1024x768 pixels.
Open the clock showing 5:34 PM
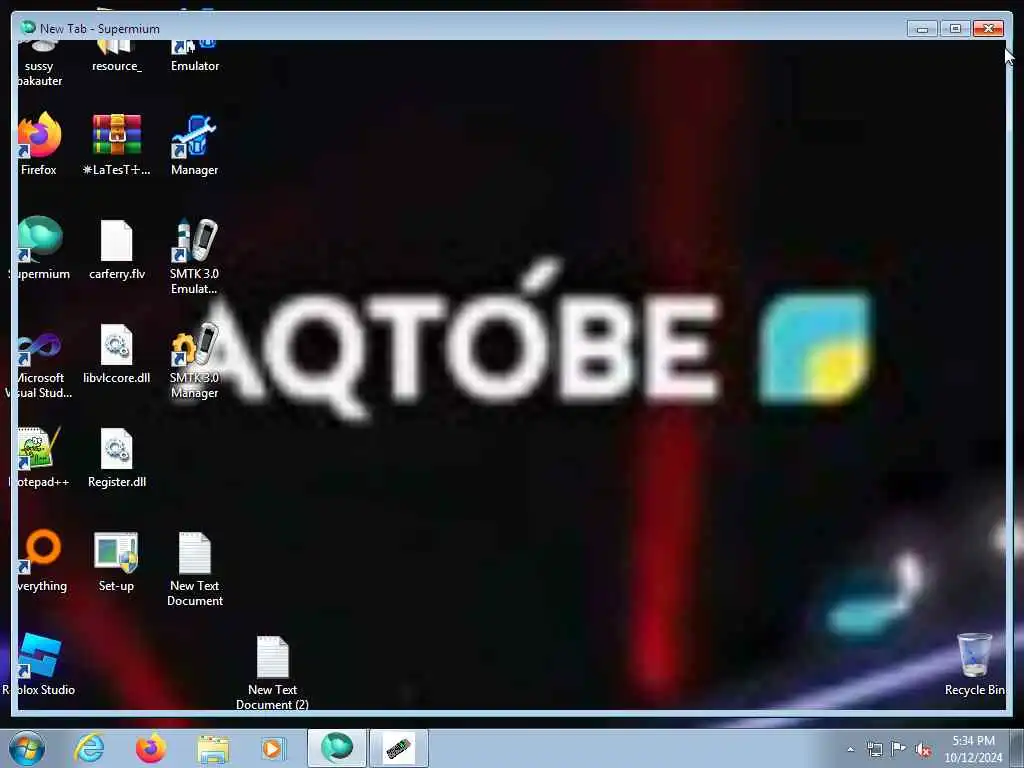click(x=973, y=749)
